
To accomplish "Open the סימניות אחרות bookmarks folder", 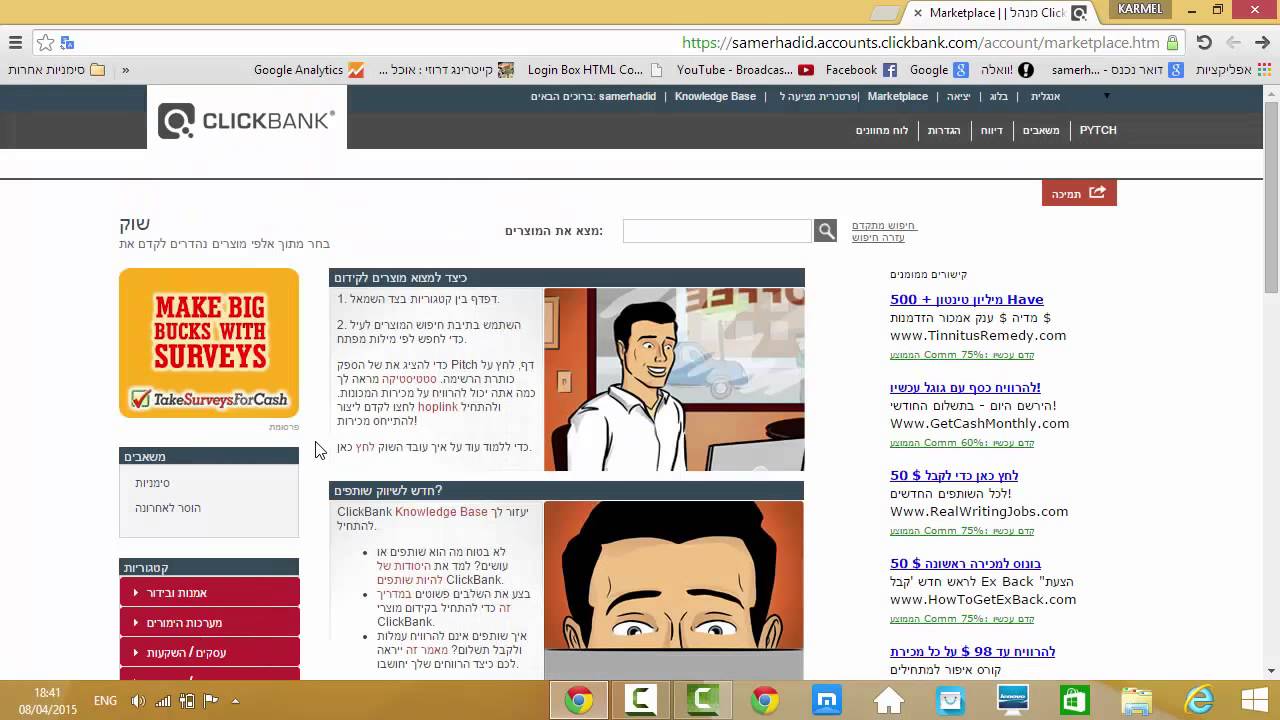I will coord(57,70).
